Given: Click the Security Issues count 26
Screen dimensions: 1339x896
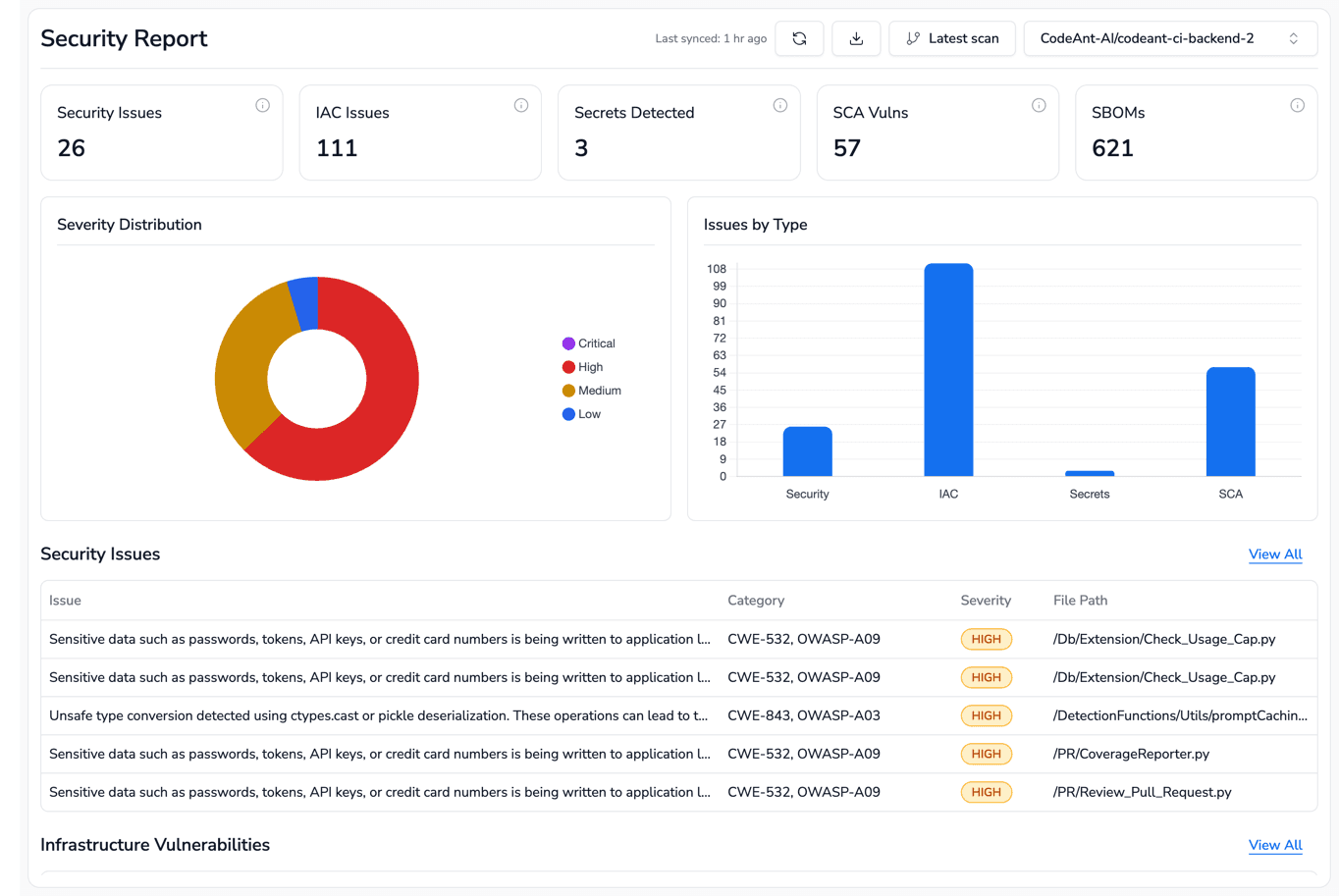Looking at the screenshot, I should tap(71, 148).
